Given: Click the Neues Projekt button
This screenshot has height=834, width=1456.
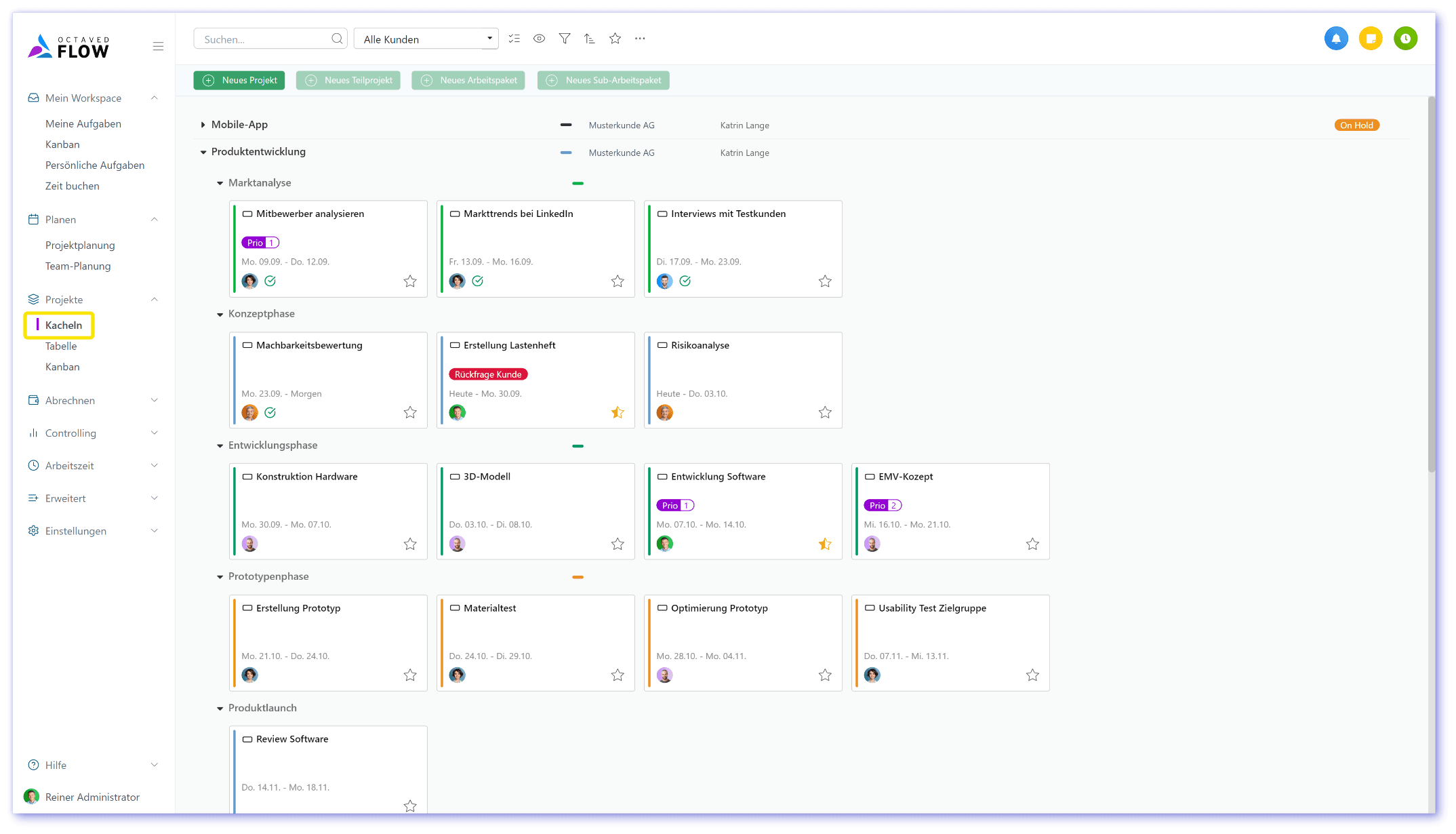Looking at the screenshot, I should coord(239,80).
